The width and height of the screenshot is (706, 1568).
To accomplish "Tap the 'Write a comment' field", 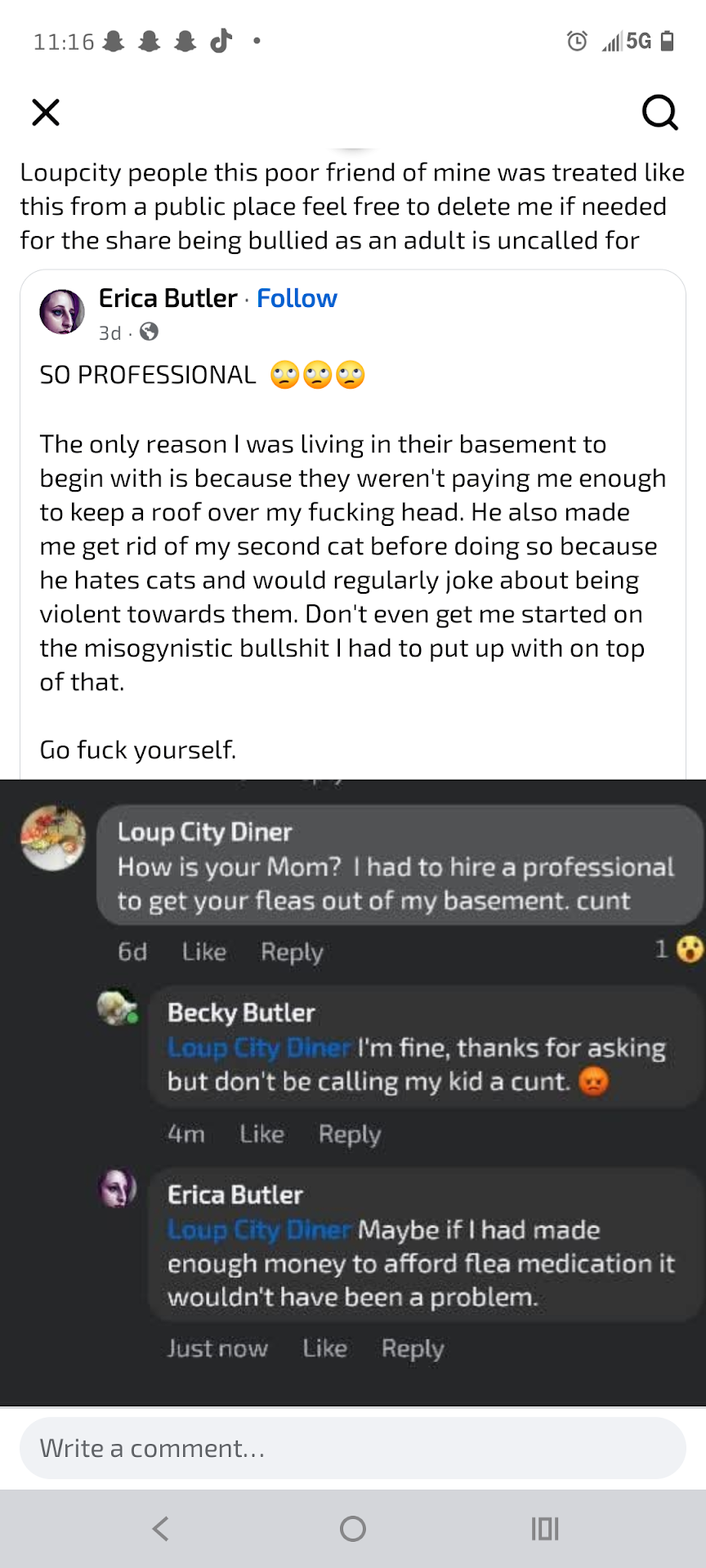I will point(353,1448).
